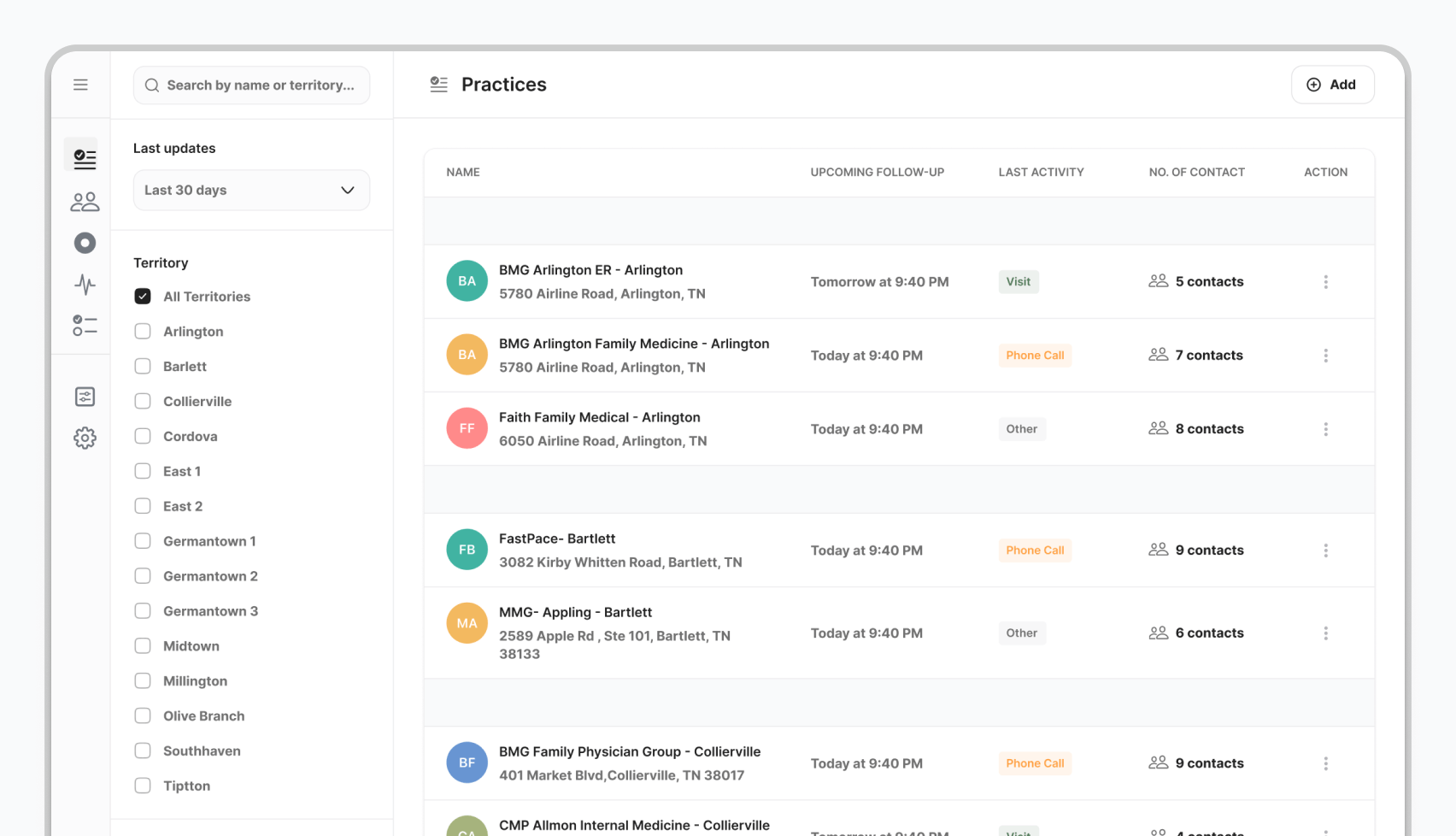Open the contacts people icon in sidebar
1456x836 pixels.
pyautogui.click(x=85, y=202)
